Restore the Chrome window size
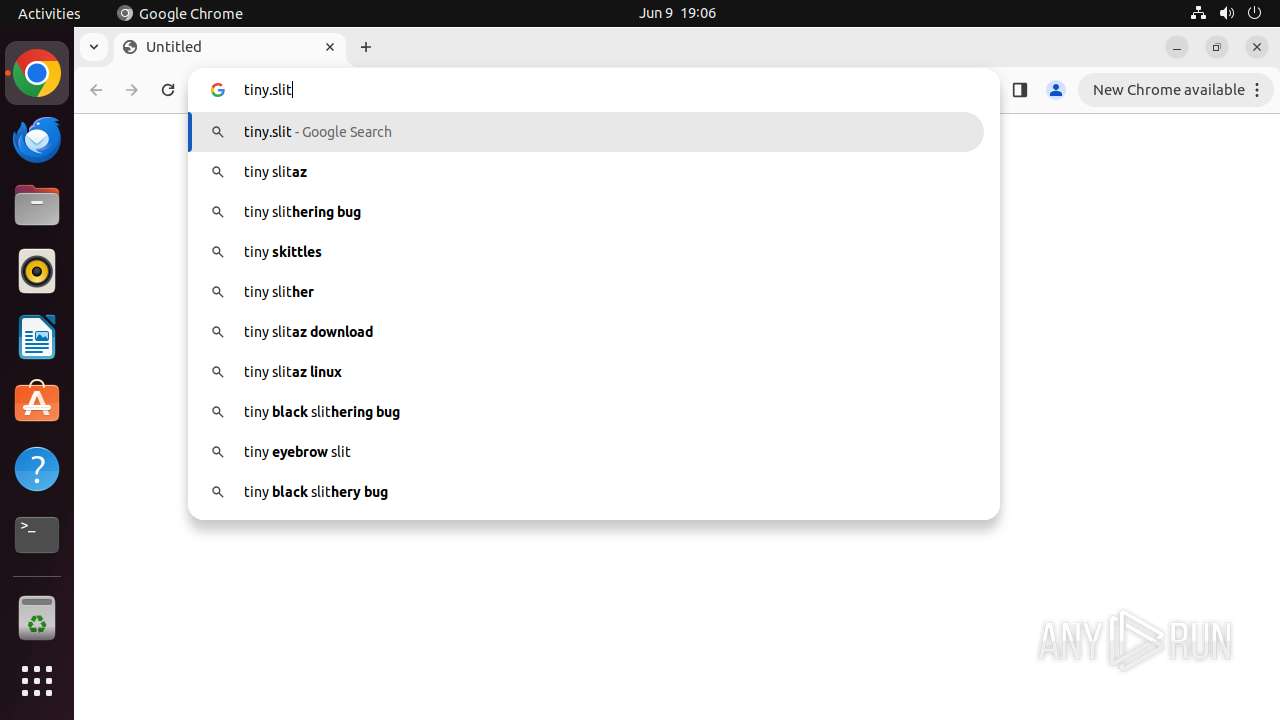The image size is (1280, 720). [x=1217, y=47]
